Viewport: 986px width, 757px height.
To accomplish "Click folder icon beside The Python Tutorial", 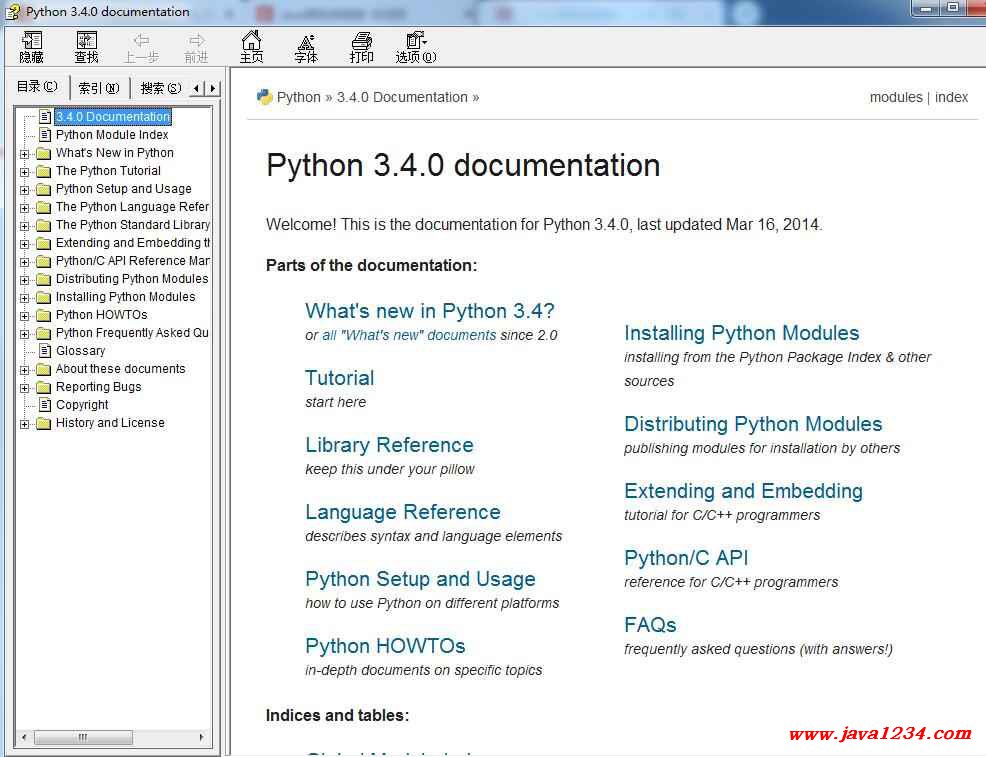I will [43, 171].
